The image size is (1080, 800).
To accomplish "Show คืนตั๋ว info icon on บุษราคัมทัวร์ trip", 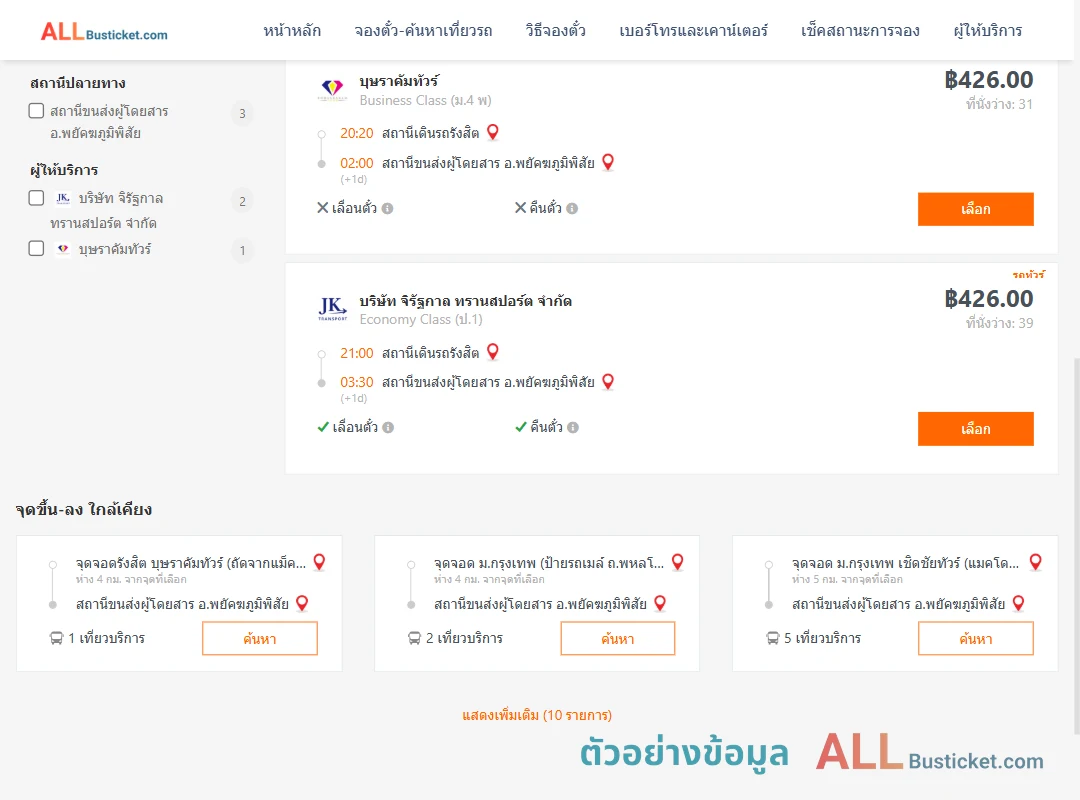I will [x=572, y=208].
